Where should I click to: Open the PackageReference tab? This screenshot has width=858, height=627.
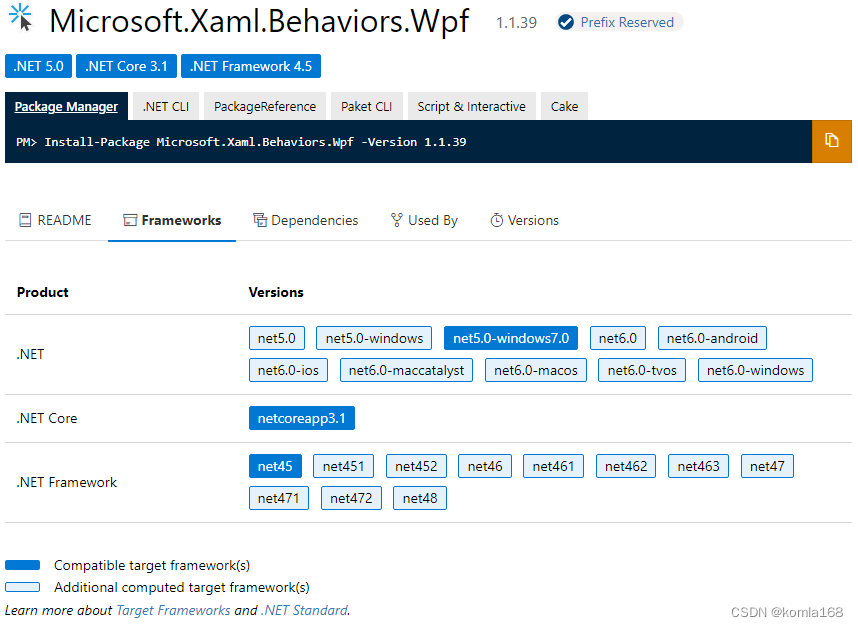[264, 106]
